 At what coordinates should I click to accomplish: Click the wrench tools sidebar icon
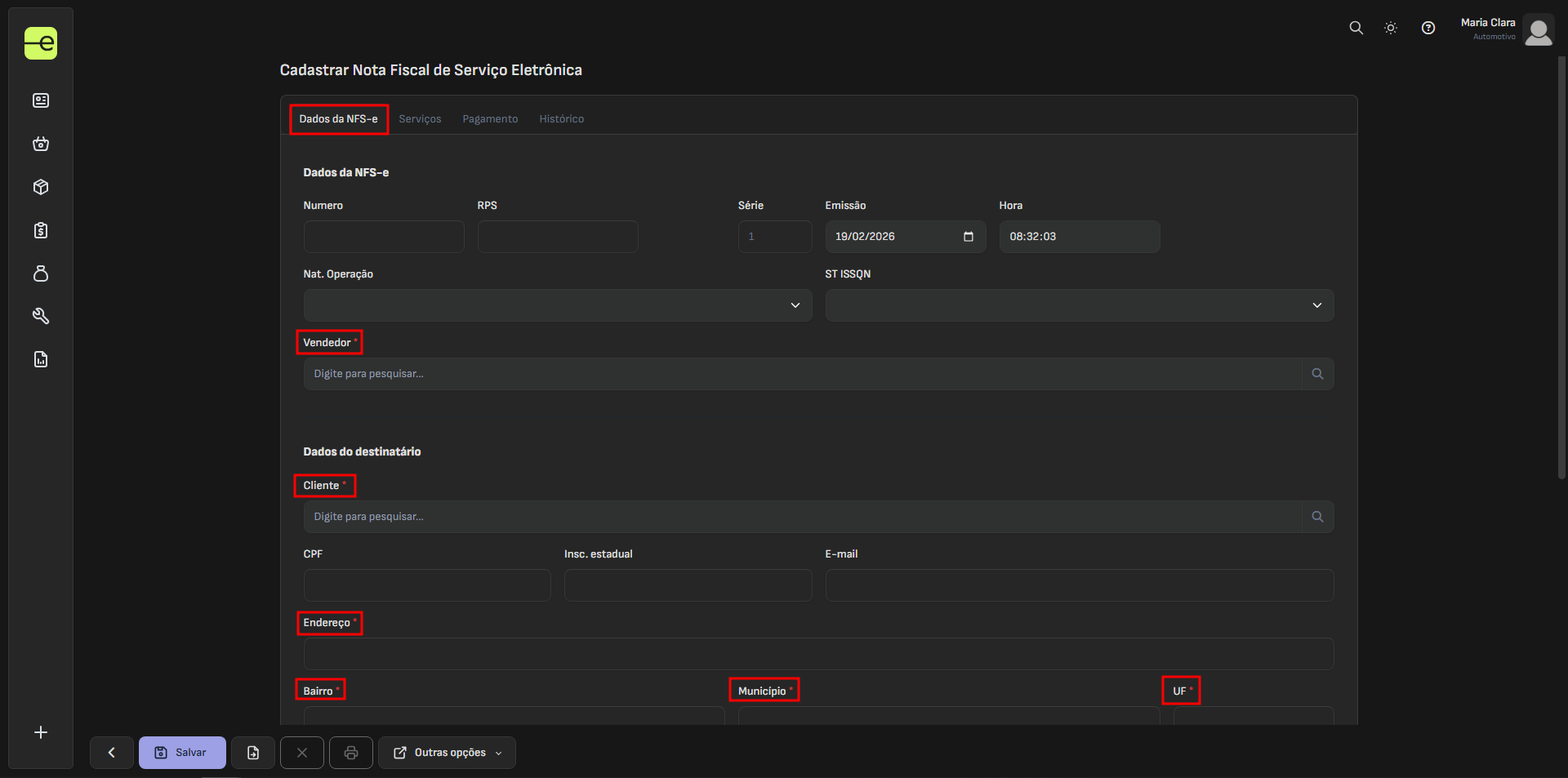pos(41,316)
